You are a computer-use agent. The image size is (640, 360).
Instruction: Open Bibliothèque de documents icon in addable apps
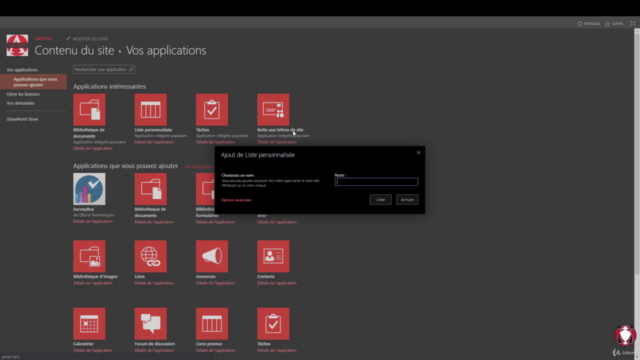pyautogui.click(x=151, y=189)
